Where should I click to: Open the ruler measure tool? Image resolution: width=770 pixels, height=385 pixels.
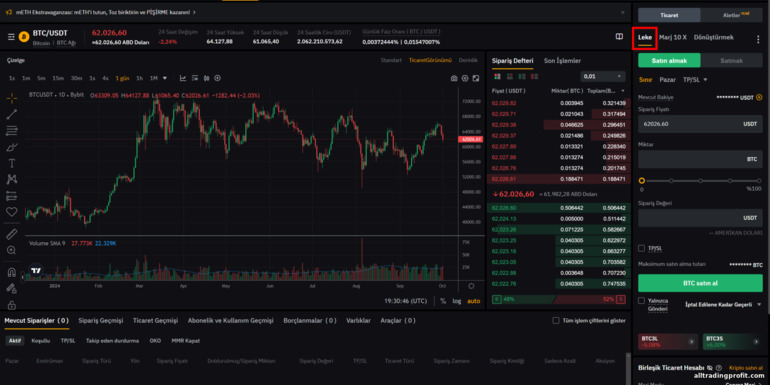pos(12,234)
